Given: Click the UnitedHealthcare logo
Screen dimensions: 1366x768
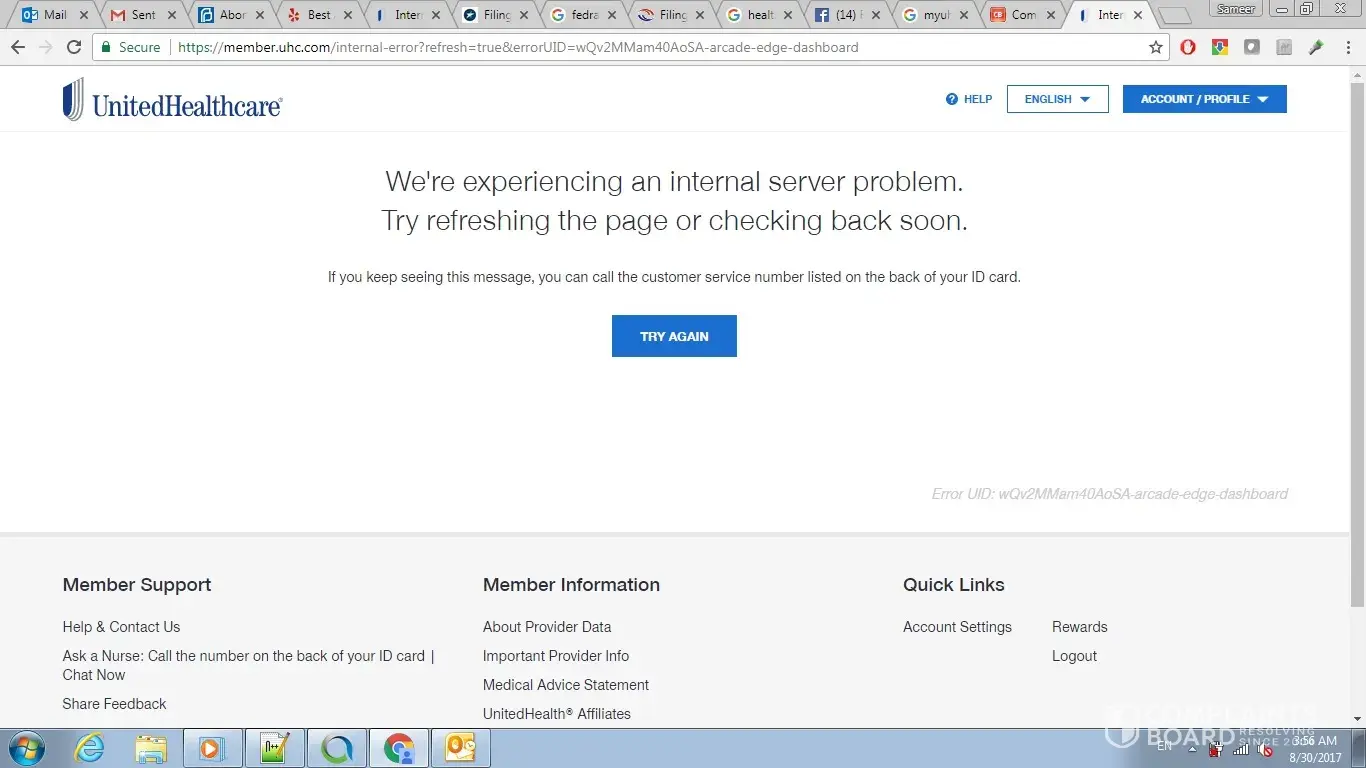Looking at the screenshot, I should click(x=172, y=100).
